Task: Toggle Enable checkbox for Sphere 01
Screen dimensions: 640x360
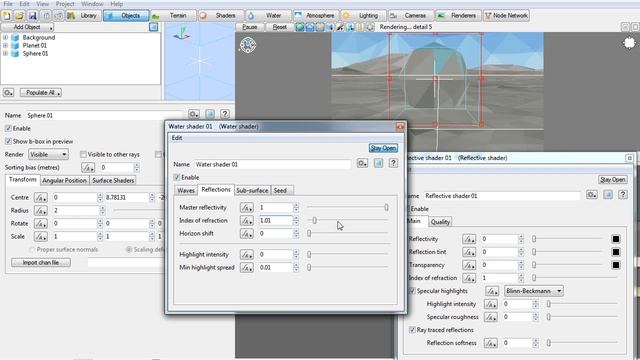Action: point(8,128)
